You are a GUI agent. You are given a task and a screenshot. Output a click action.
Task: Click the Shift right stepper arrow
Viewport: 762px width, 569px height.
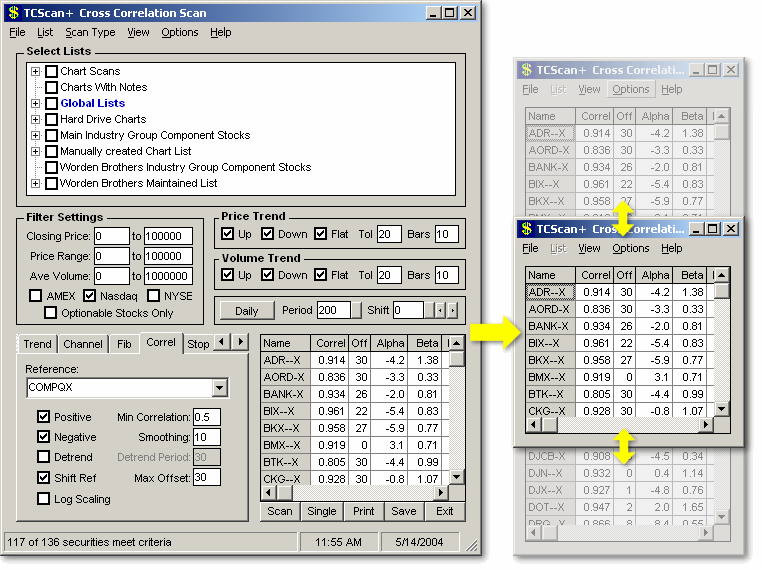453,311
